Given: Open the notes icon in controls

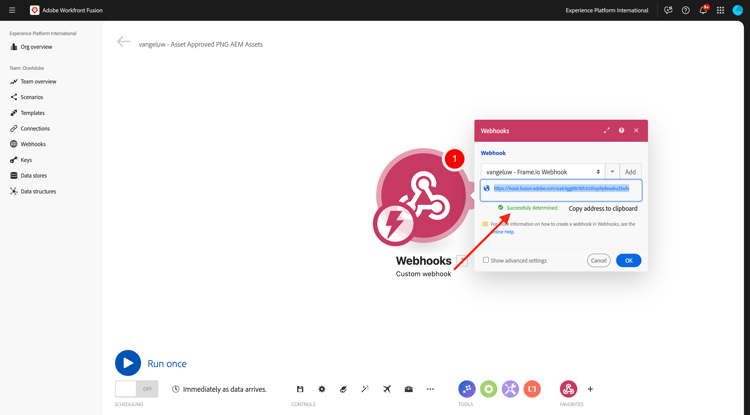Looking at the screenshot, I should [x=343, y=389].
